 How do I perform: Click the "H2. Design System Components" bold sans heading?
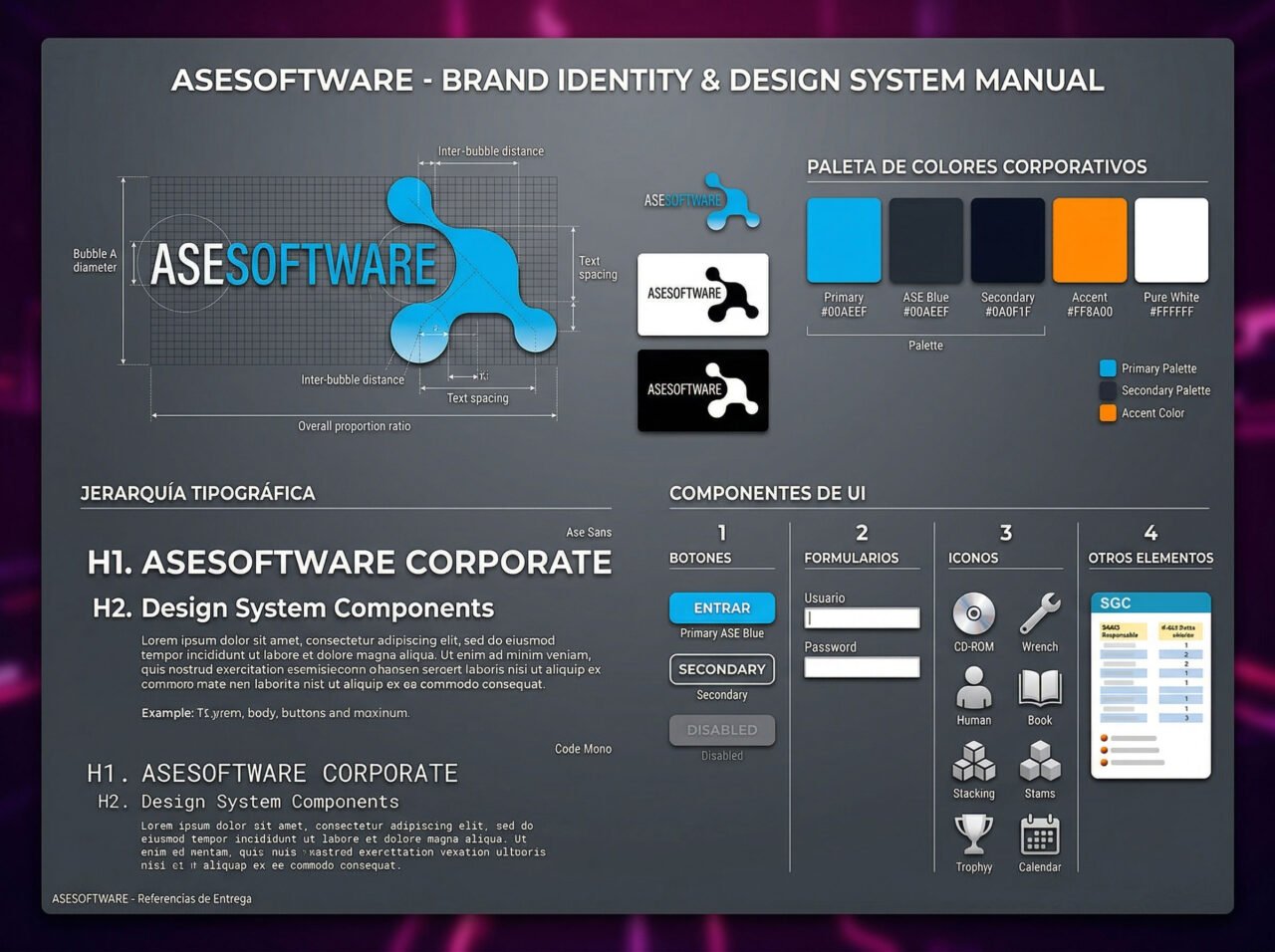[293, 607]
